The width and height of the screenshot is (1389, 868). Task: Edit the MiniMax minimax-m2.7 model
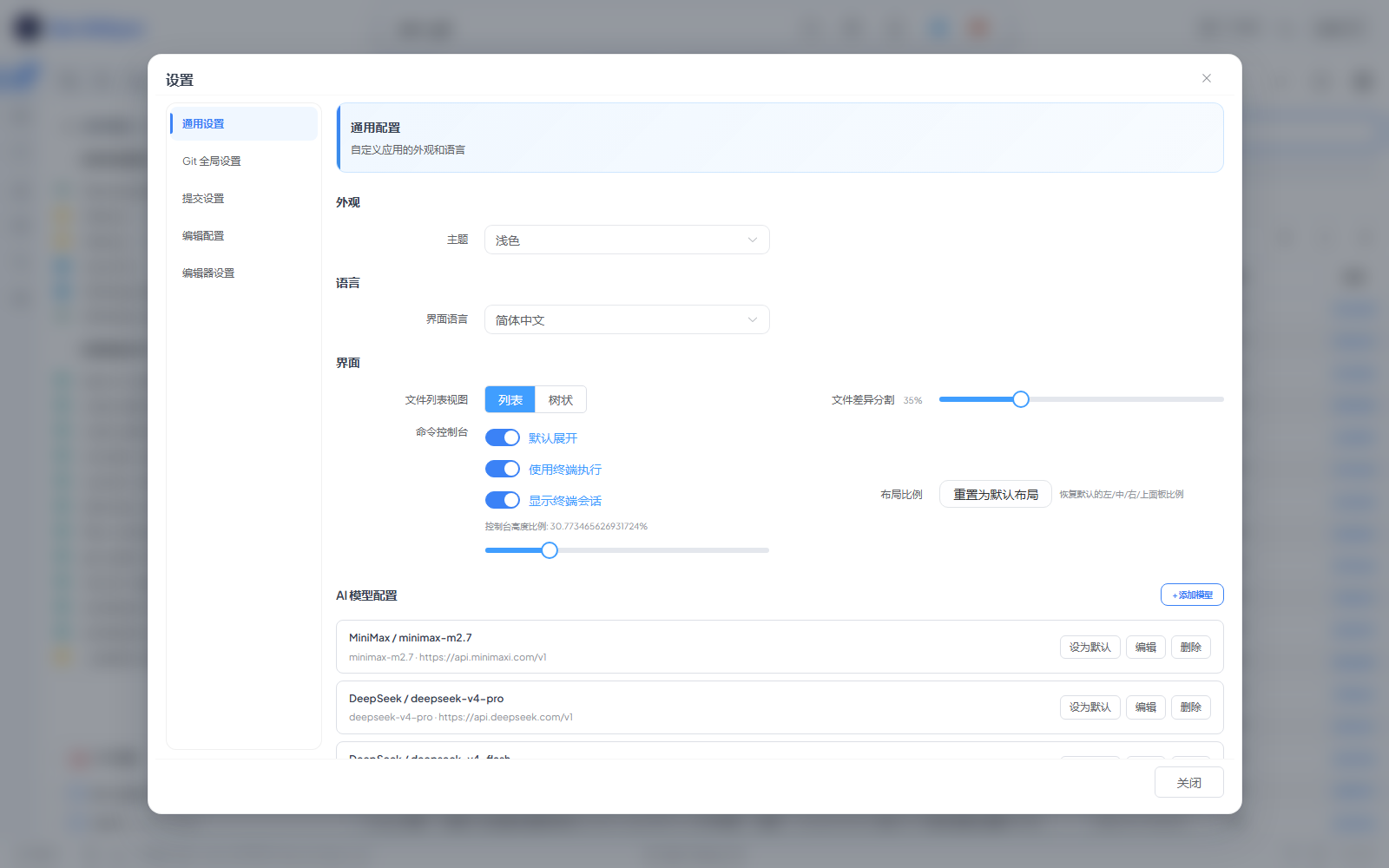point(1146,648)
